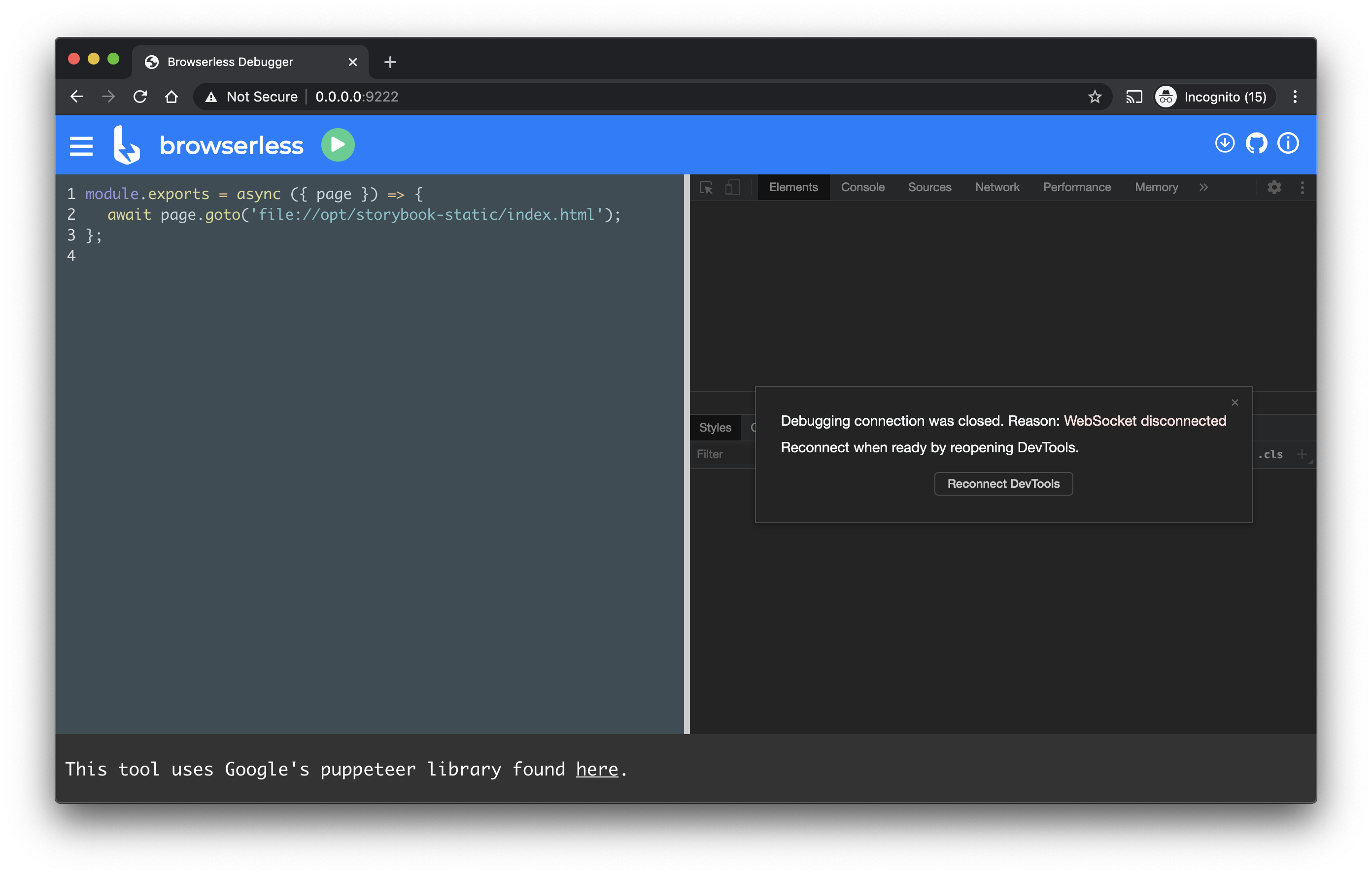
Task: Open a new browser tab
Action: 390,62
